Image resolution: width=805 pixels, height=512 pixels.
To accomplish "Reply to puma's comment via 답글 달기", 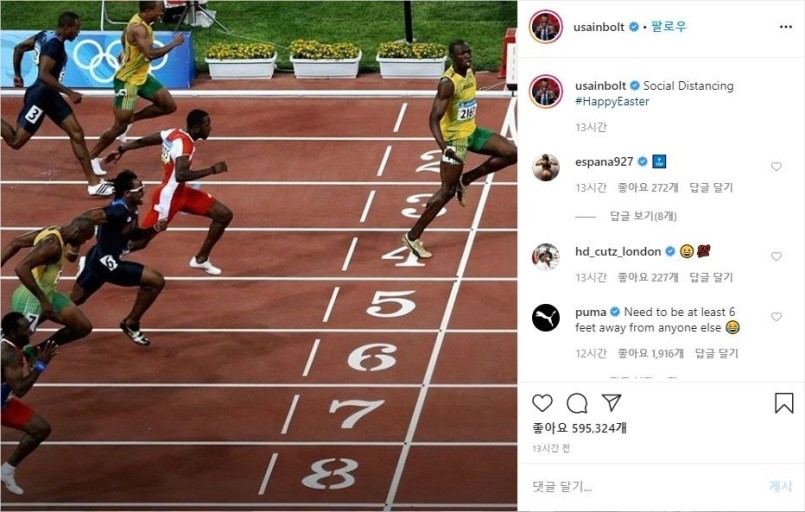I will click(717, 353).
